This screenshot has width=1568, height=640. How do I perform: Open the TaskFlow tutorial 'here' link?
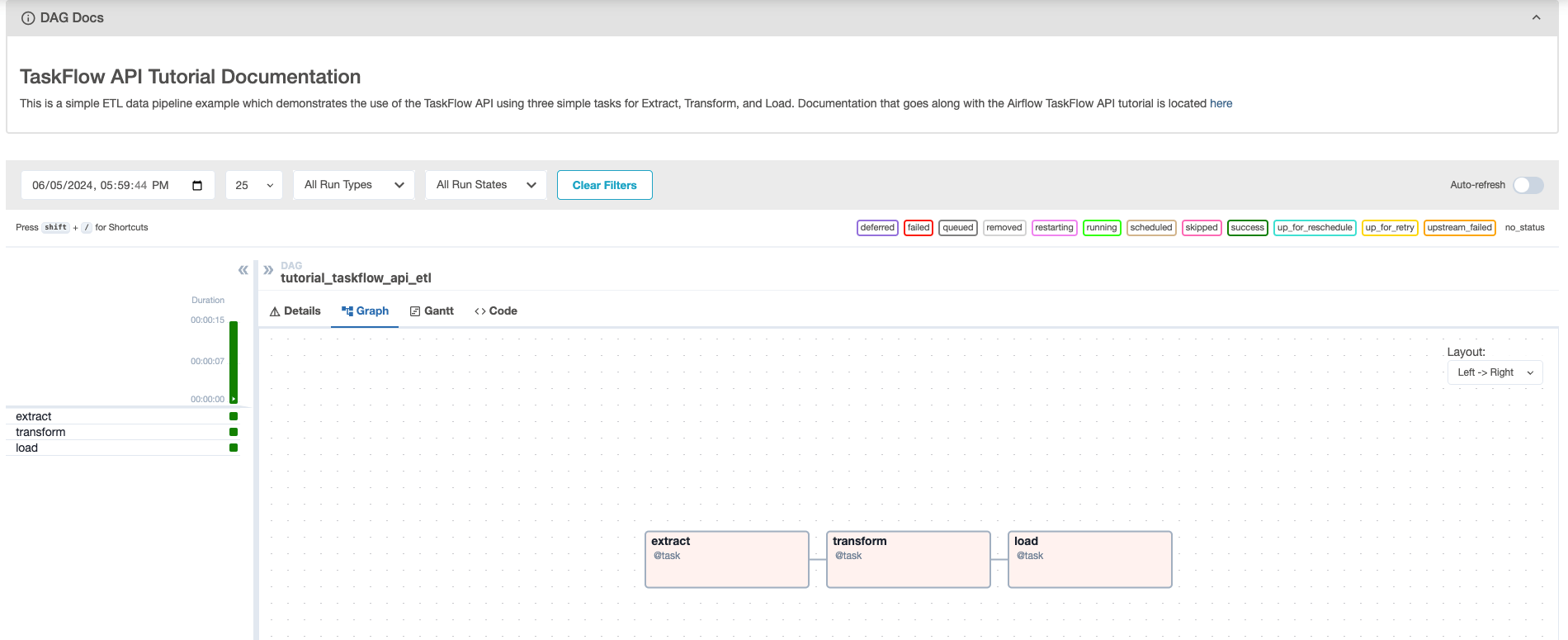1221,103
